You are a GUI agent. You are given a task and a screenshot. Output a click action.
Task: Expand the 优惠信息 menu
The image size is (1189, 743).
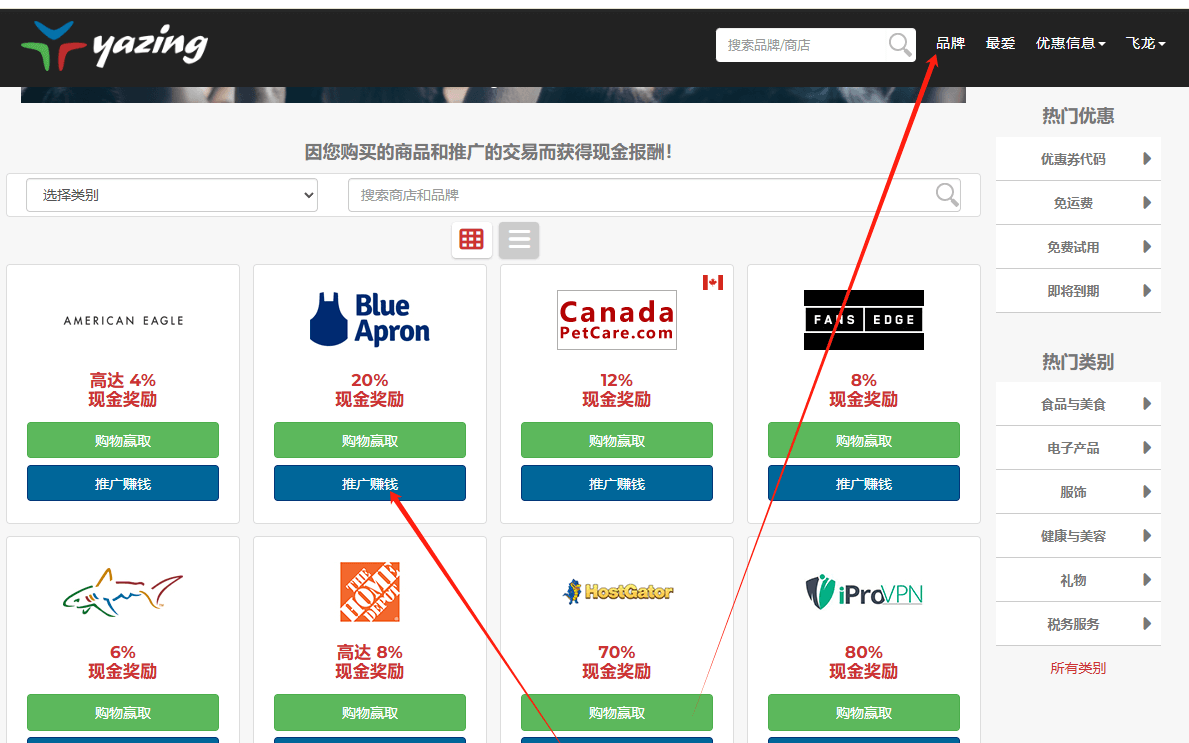click(1070, 43)
